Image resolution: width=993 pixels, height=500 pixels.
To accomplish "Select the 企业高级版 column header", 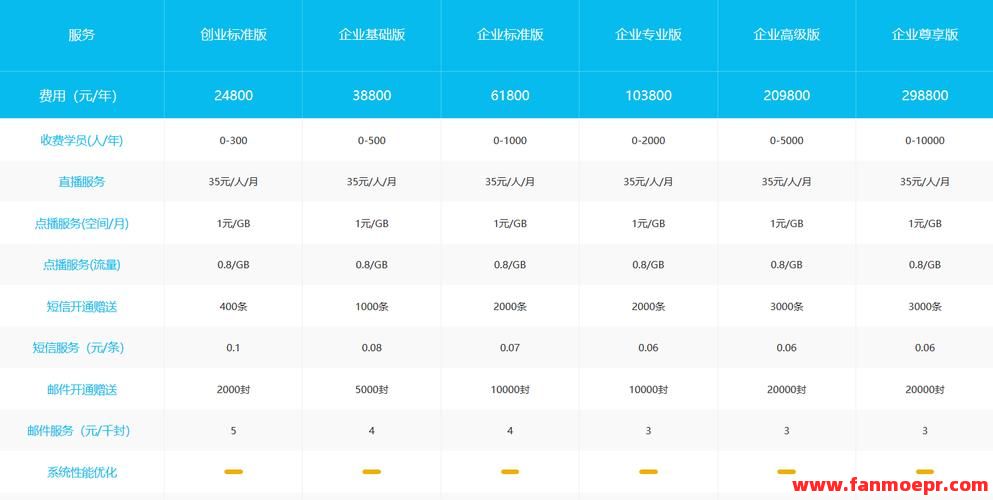I will [x=787, y=35].
